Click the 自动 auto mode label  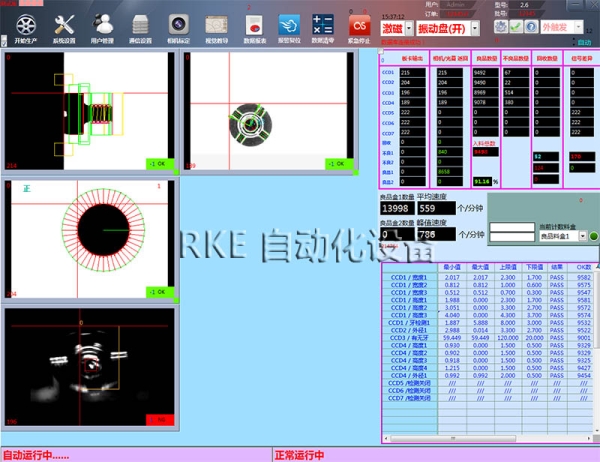click(584, 43)
